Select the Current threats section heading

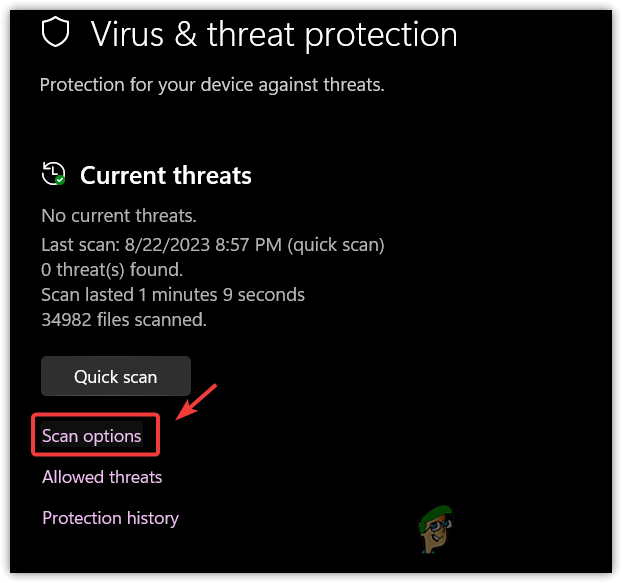(x=166, y=175)
